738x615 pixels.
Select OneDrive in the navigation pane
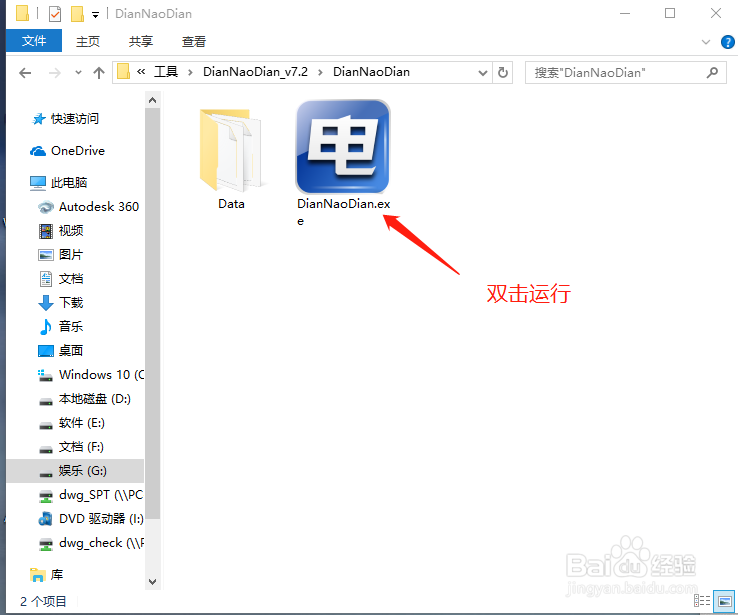click(x=67, y=151)
